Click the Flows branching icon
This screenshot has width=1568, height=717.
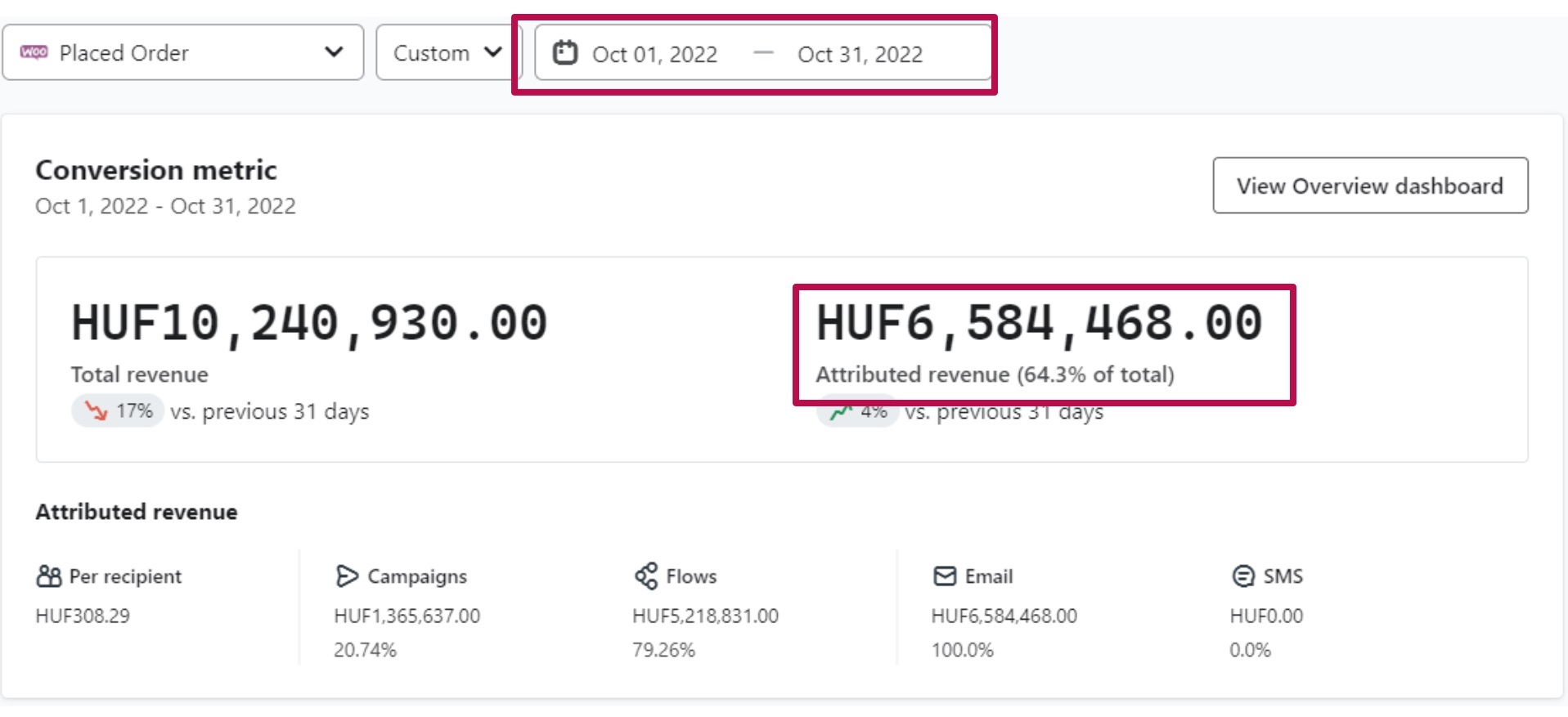coord(646,576)
